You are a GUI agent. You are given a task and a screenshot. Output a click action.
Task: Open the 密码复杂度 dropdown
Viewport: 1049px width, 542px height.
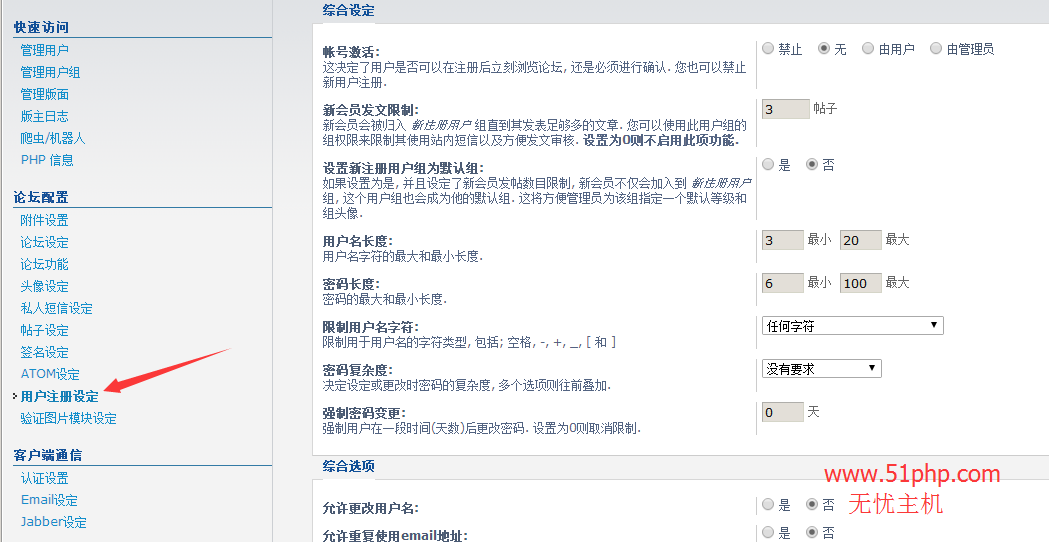pos(822,369)
